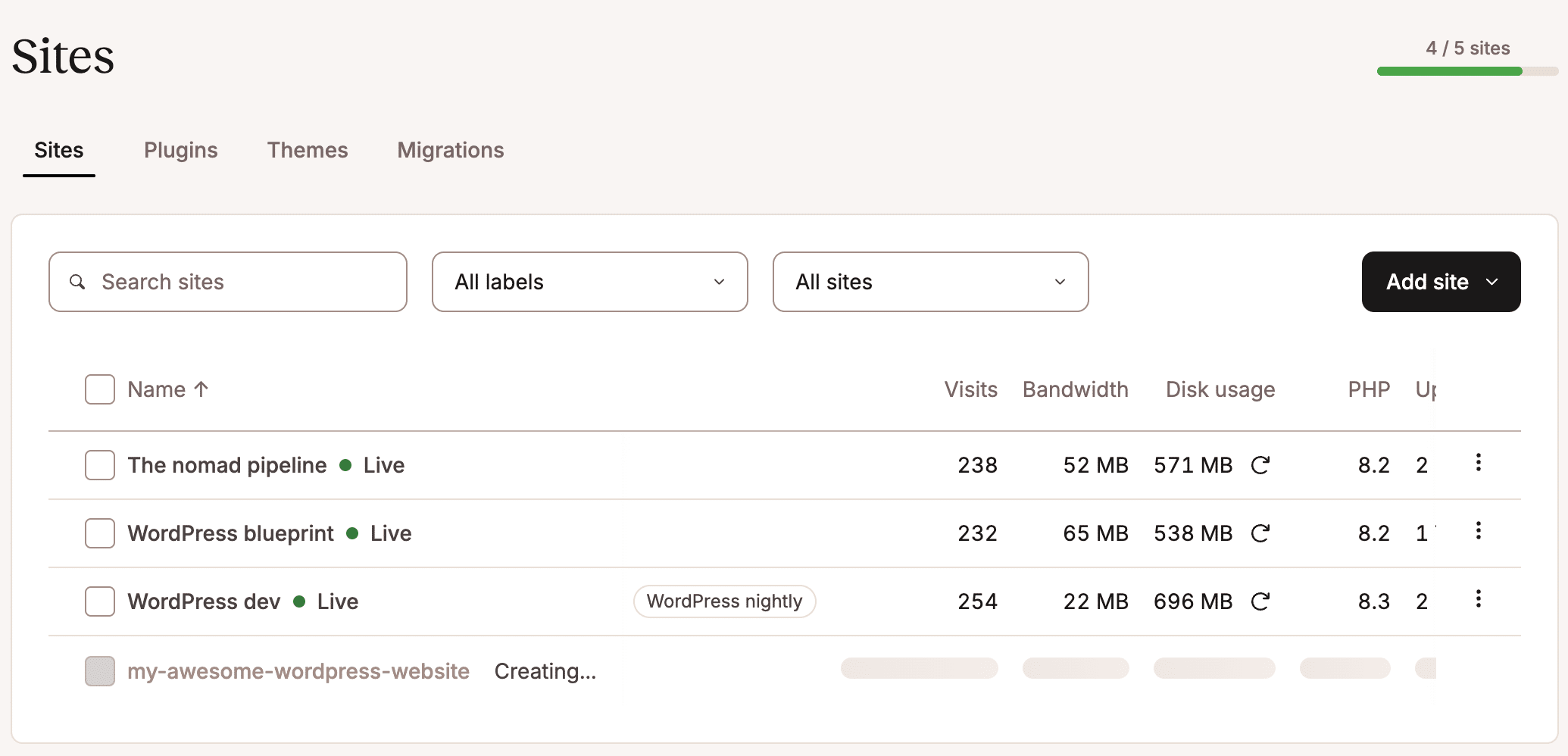The height and width of the screenshot is (756, 1568).
Task: Click Live status of WordPress dev
Action: [x=338, y=601]
